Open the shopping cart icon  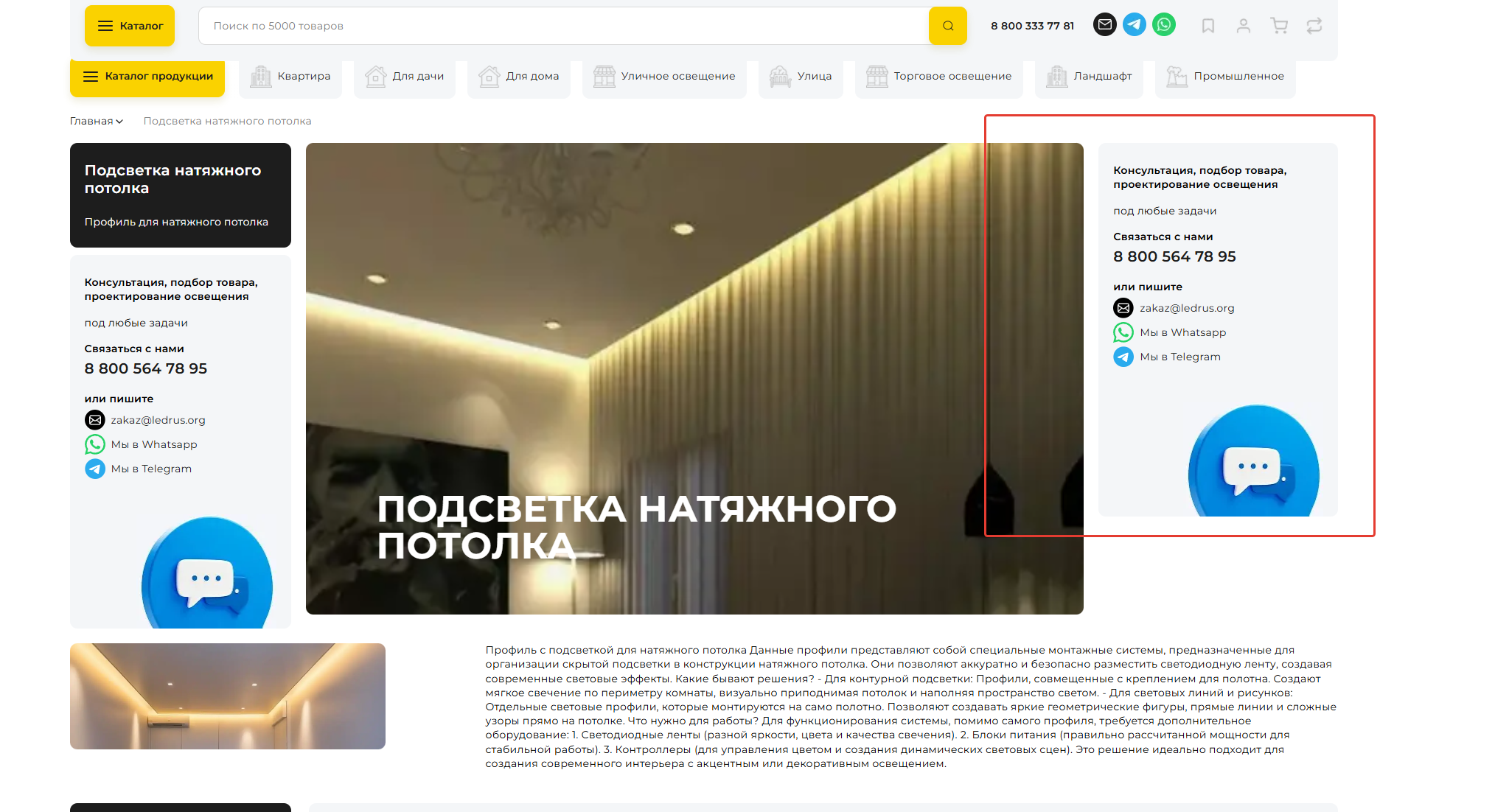click(x=1278, y=26)
